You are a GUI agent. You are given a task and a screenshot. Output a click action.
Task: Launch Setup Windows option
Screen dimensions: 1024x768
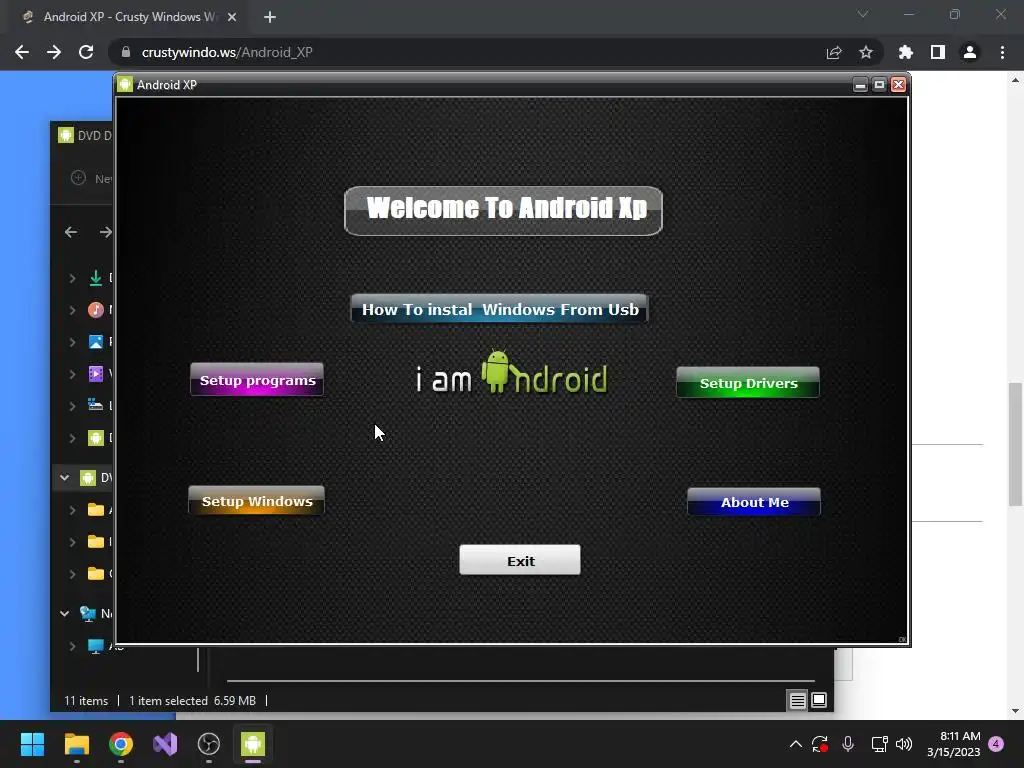pos(257,501)
